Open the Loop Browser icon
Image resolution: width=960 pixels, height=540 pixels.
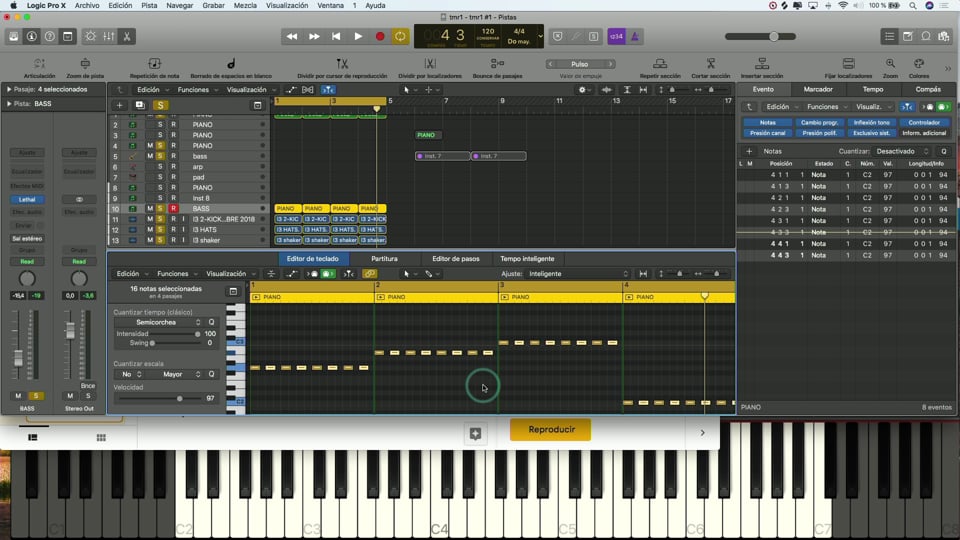926,36
